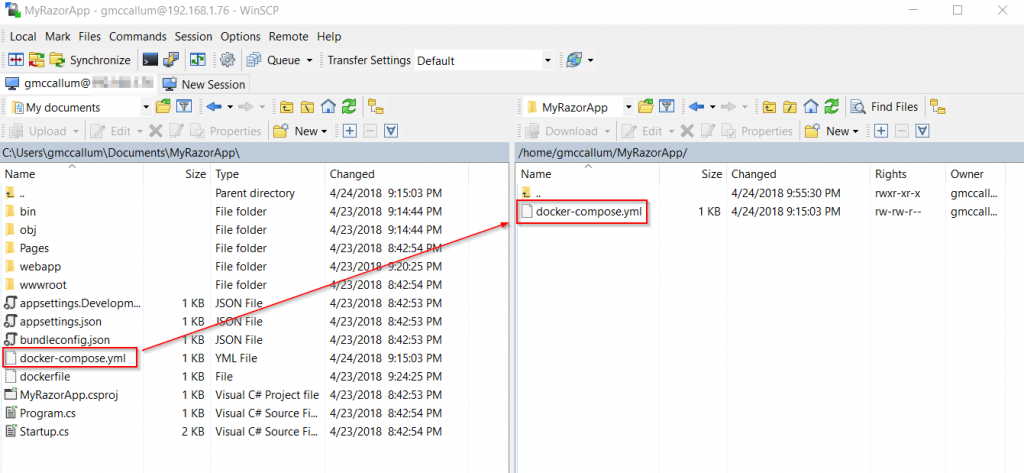
Task: Open the Mark menu
Action: click(58, 37)
